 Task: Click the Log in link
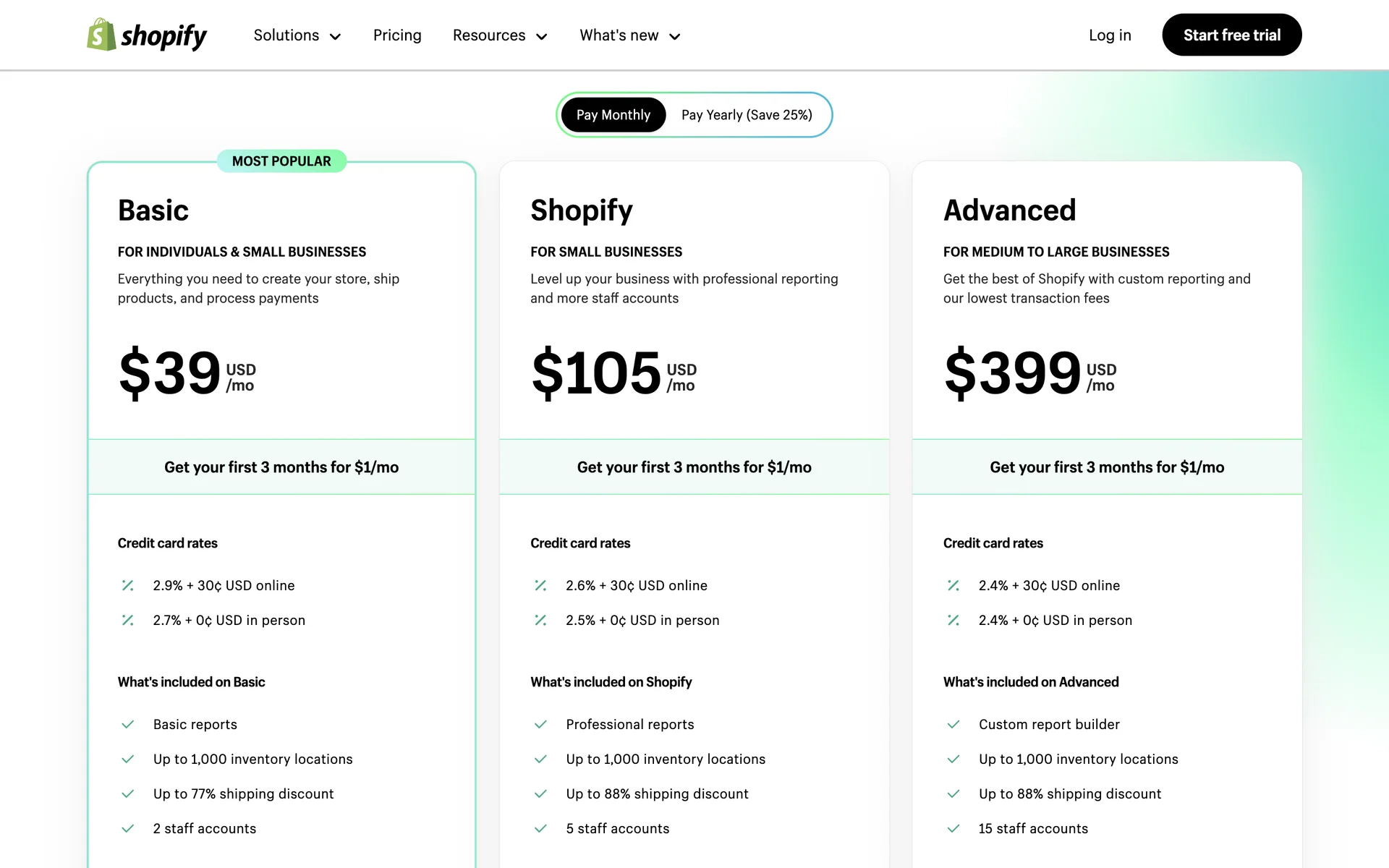click(x=1110, y=35)
